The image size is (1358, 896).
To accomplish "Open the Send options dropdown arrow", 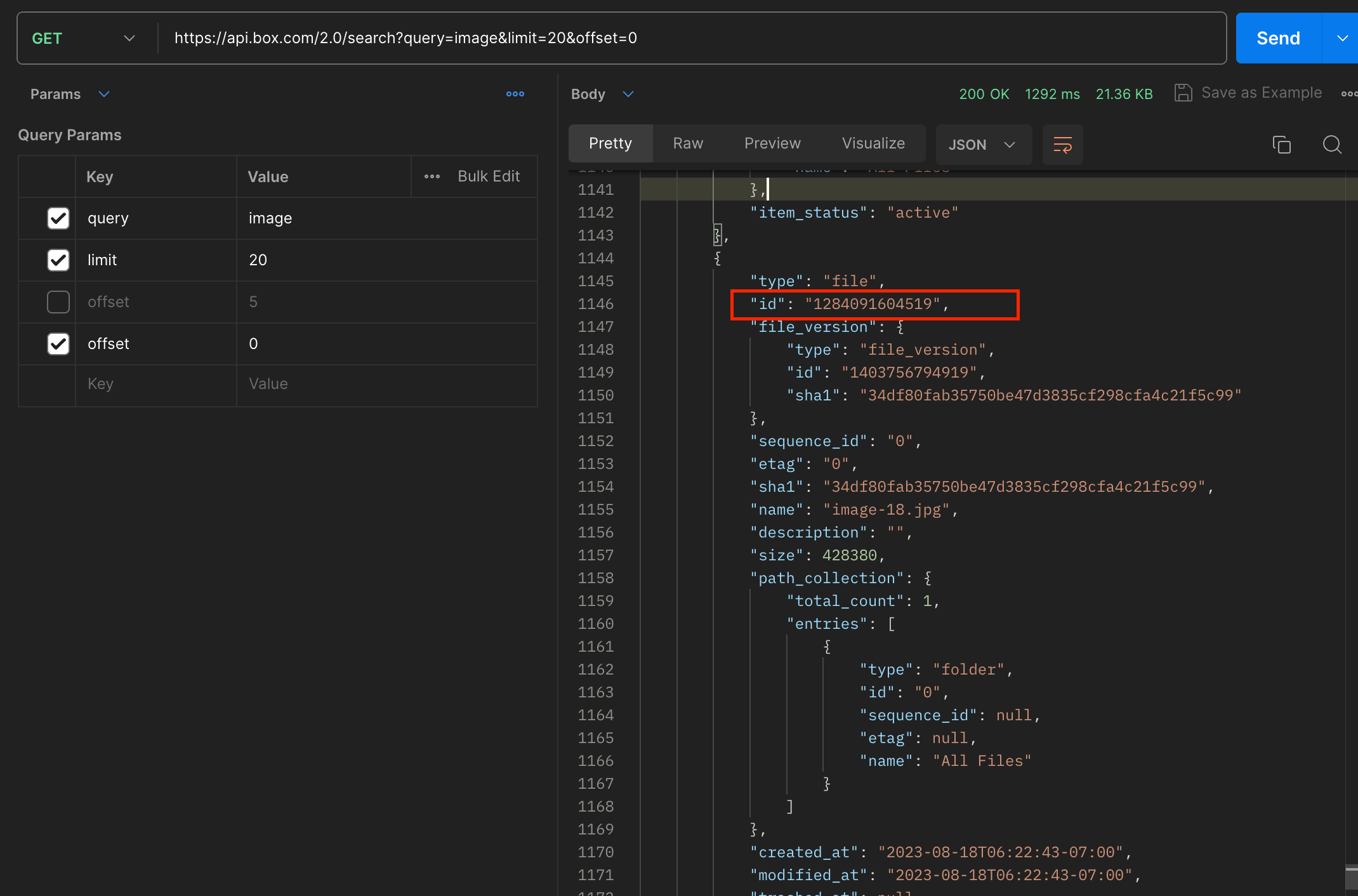I will 1342,38.
